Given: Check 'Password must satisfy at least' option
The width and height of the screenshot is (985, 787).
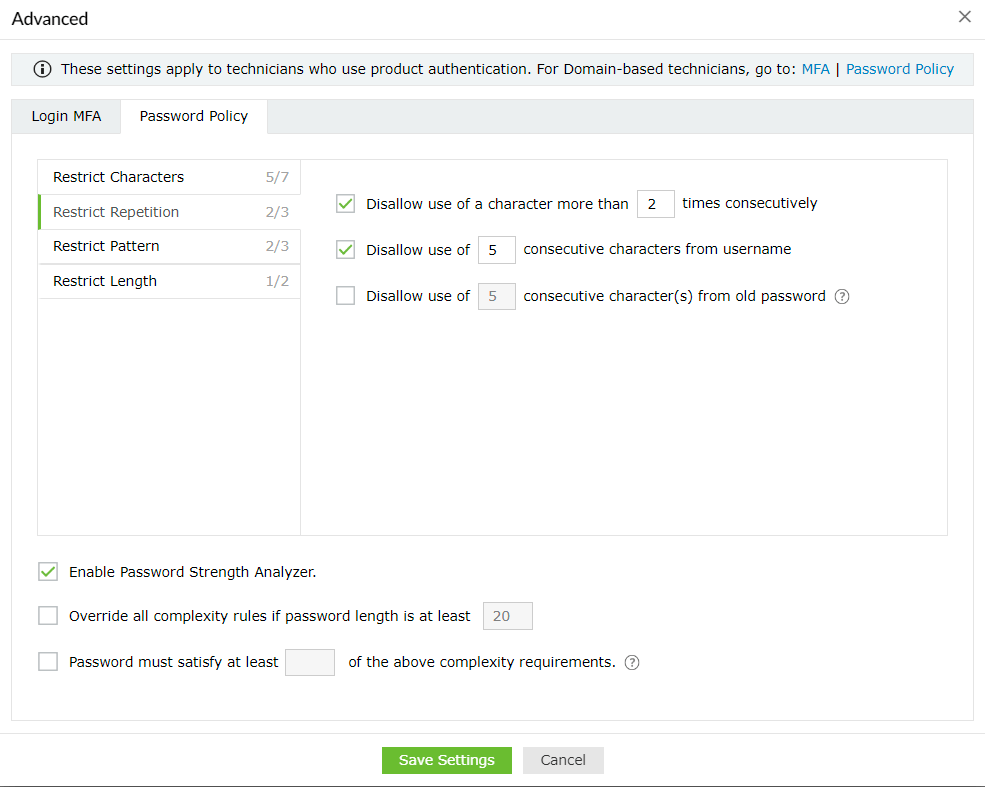Looking at the screenshot, I should click(x=48, y=662).
